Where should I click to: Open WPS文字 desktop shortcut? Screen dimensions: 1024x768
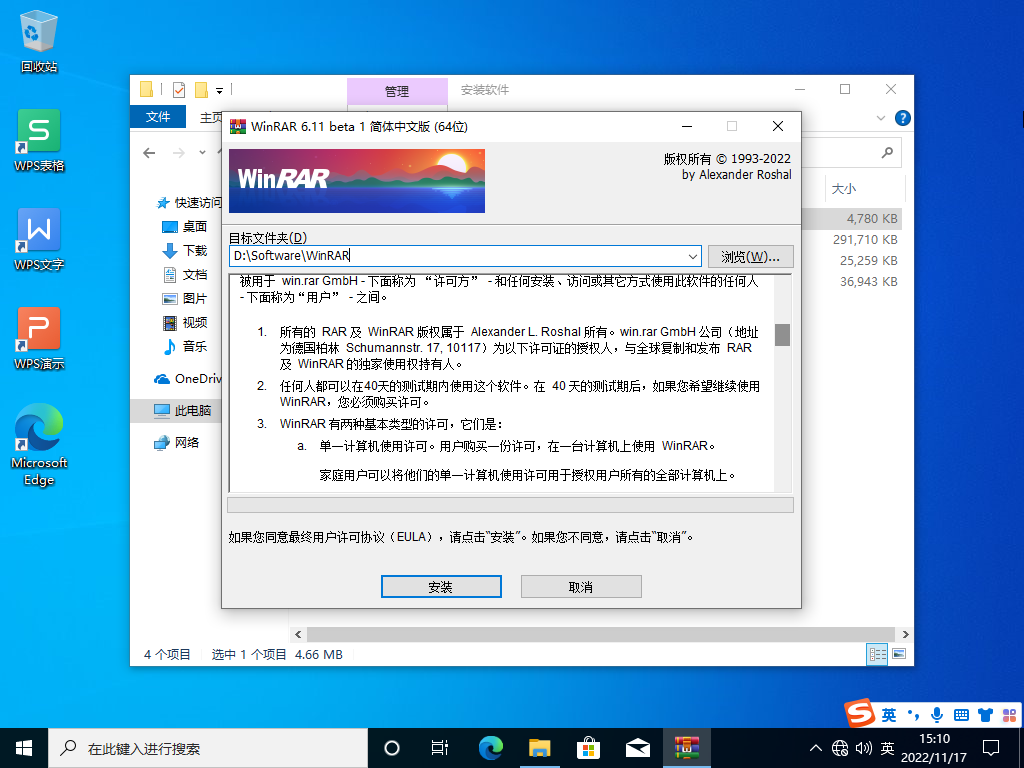[x=39, y=240]
